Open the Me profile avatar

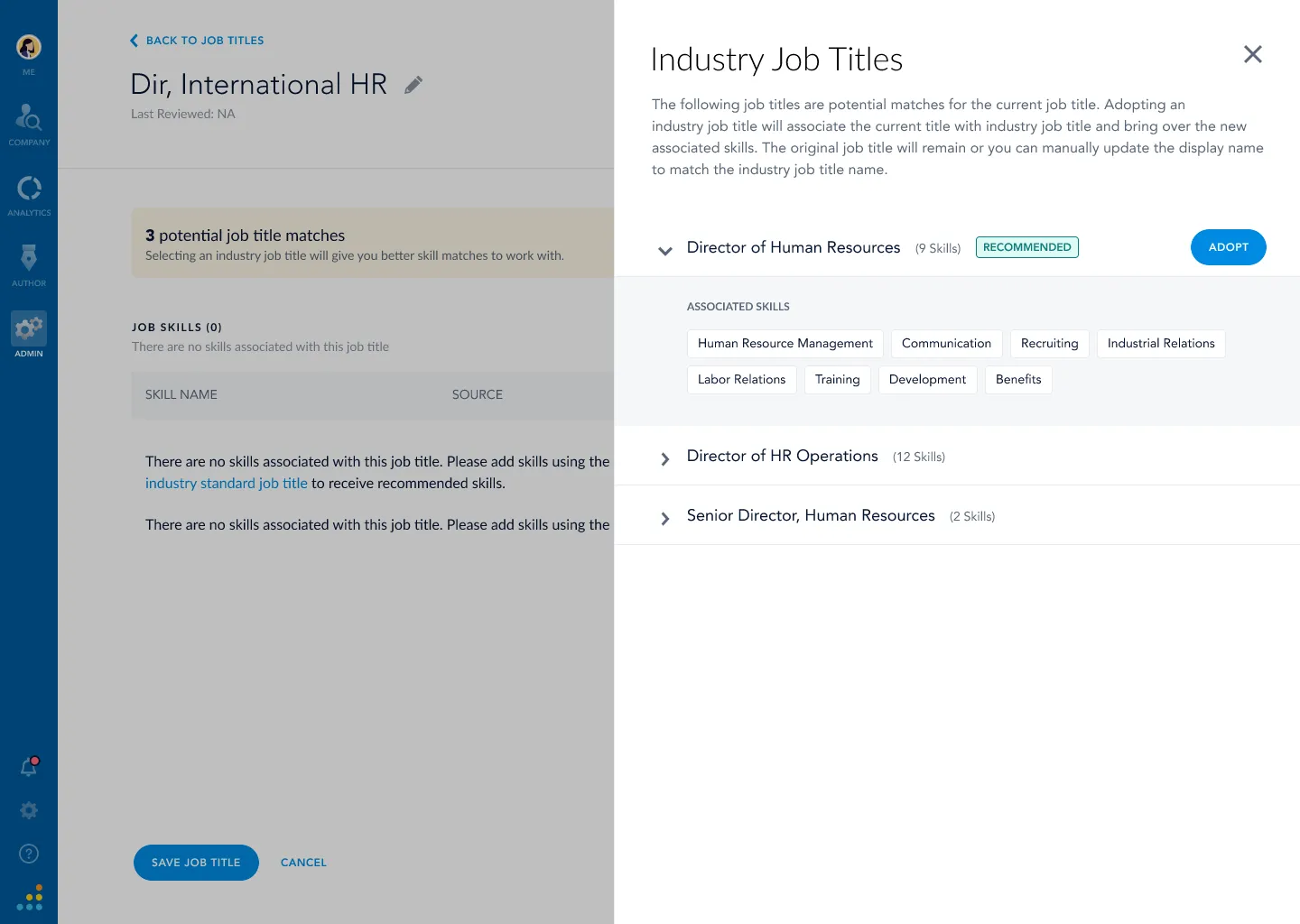tap(29, 47)
